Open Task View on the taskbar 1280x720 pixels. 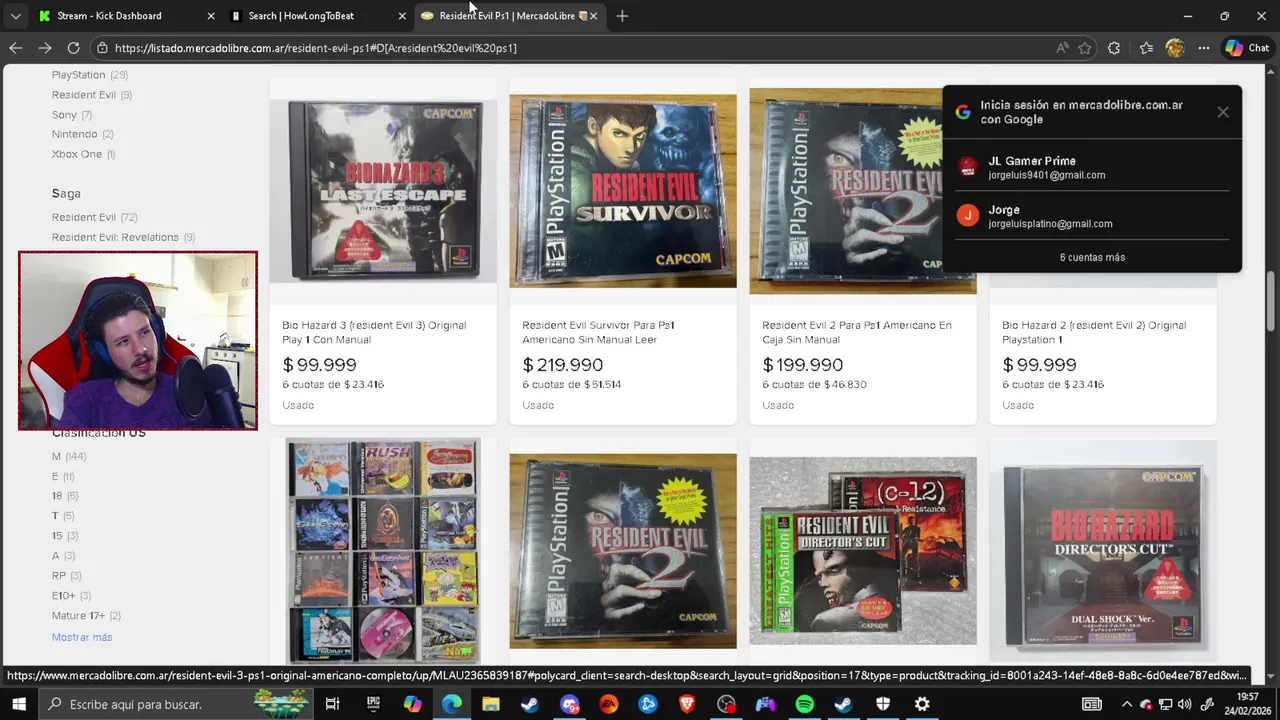click(x=333, y=704)
